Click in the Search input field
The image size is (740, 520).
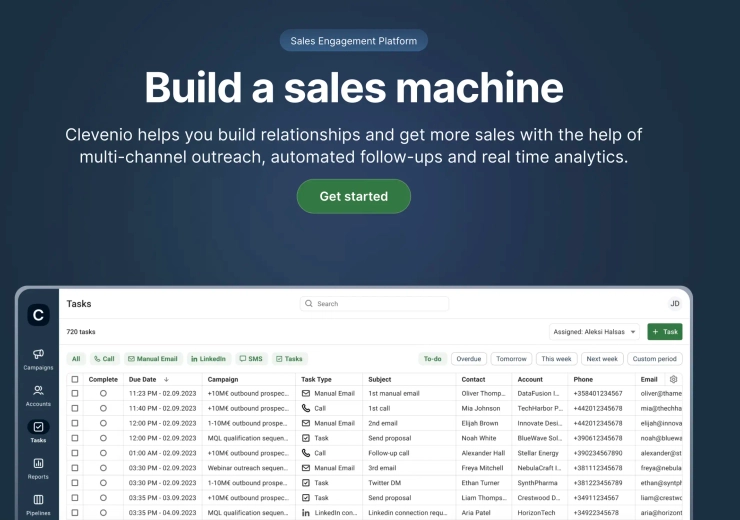click(x=374, y=303)
